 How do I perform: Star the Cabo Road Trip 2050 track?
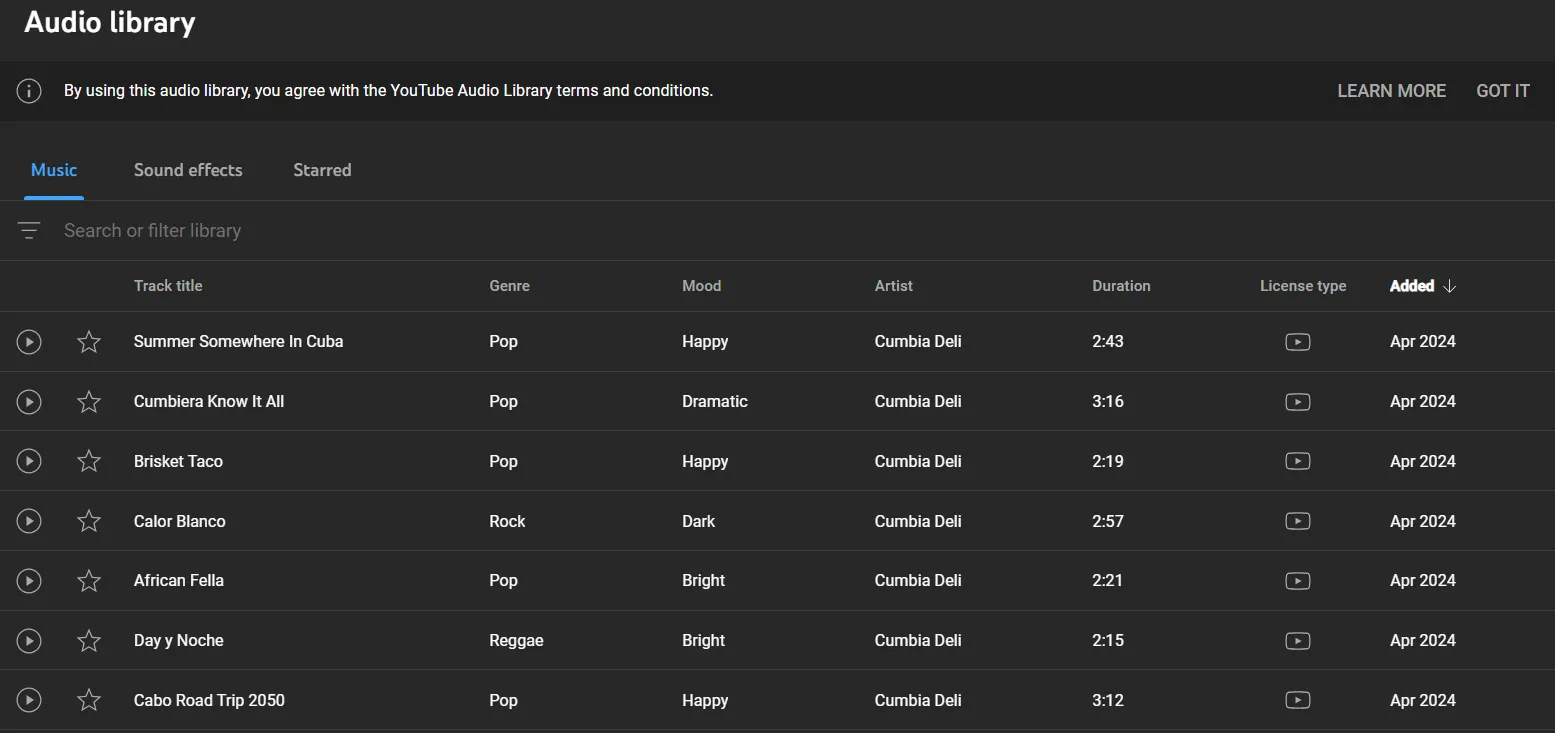point(89,701)
